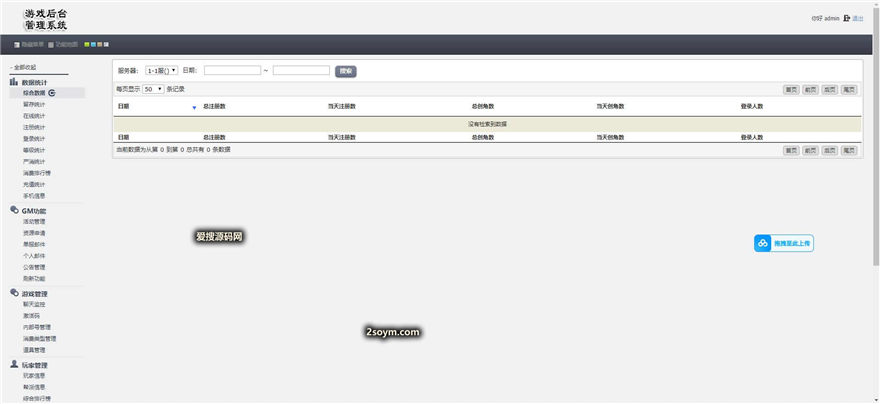Select 聊天监控 in the sidebar
This screenshot has height=404, width=880.
(34, 305)
